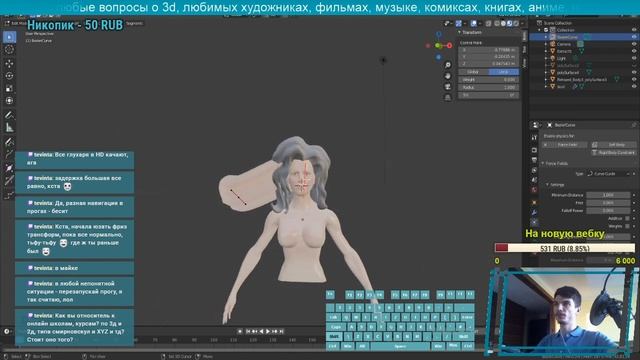
Task: Select Local transform space button
Action: tap(504, 72)
